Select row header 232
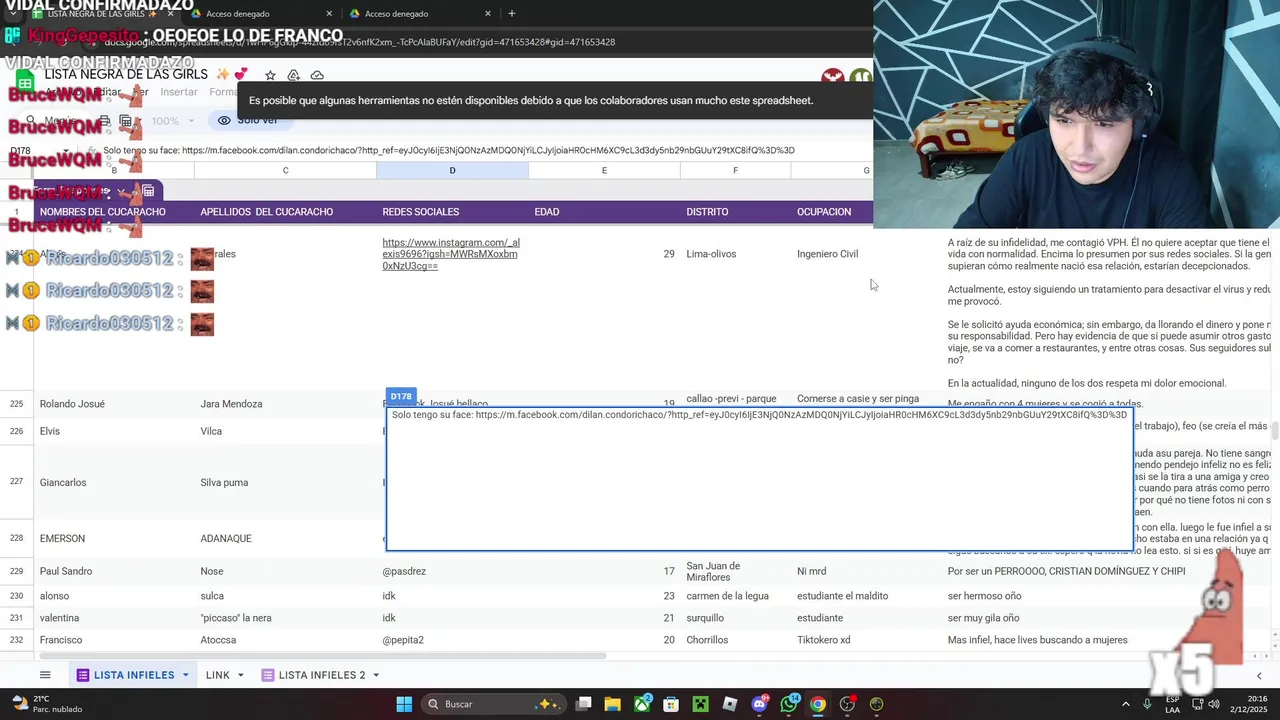 [16, 640]
